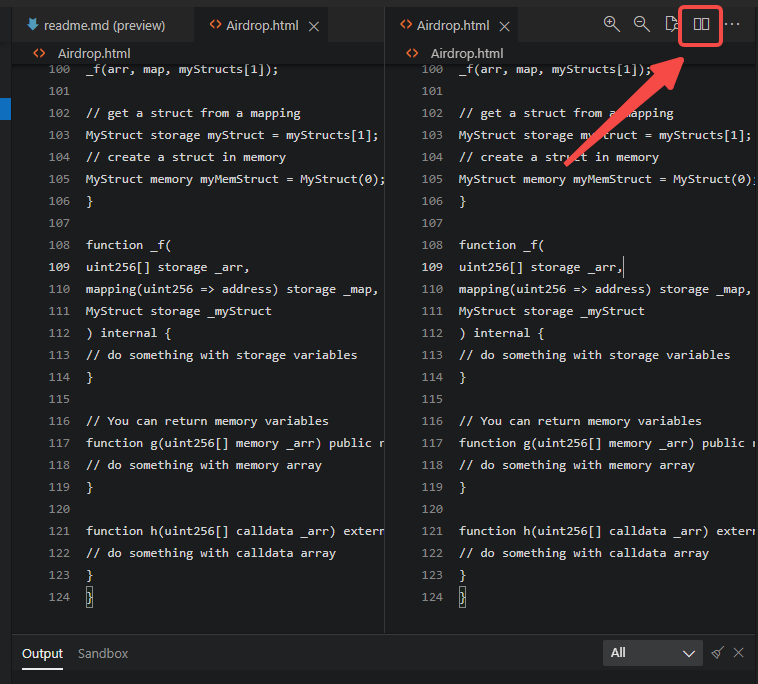Click the left breadcrumb Airdrop.html
758x684 pixels.
click(x=94, y=53)
